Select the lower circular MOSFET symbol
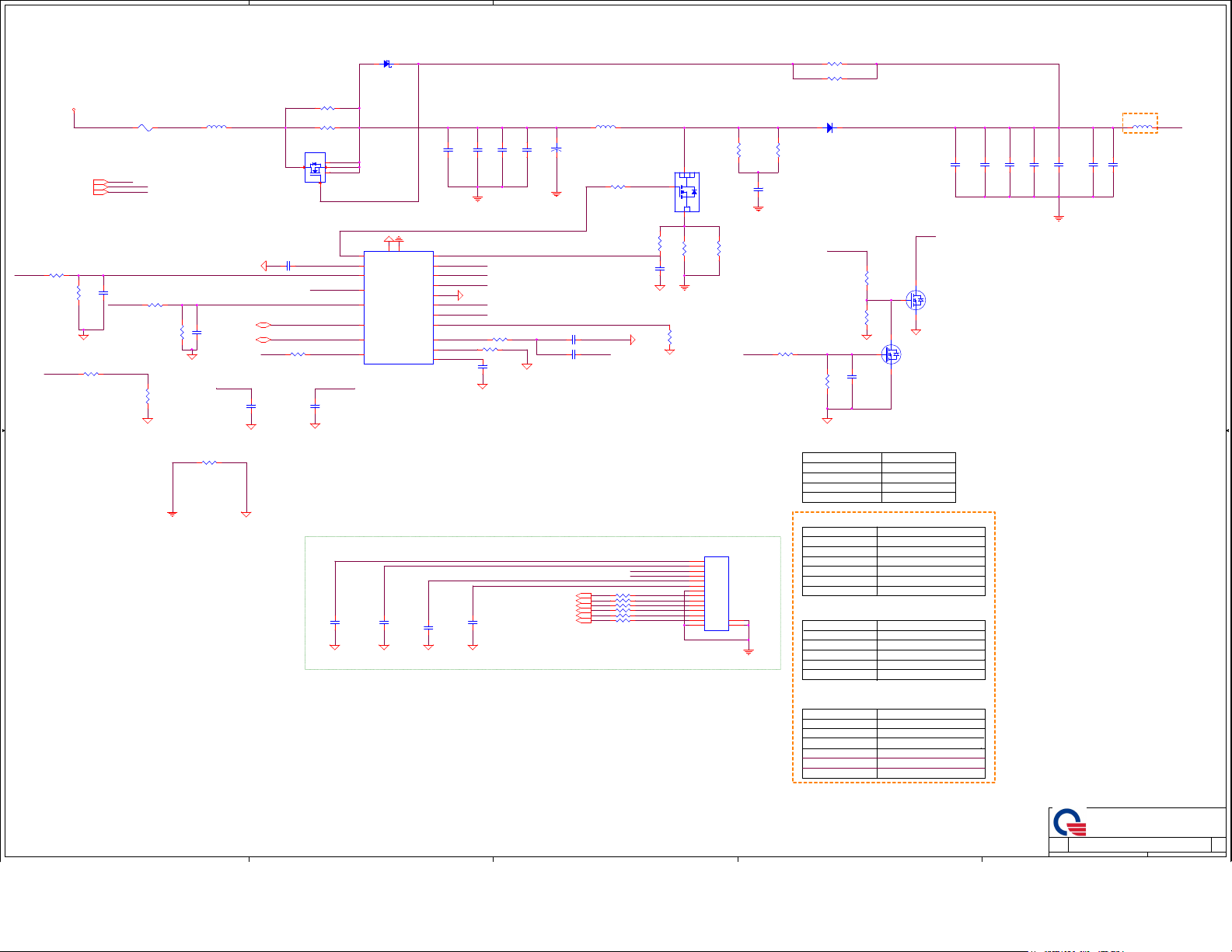Screen dimensions: 1232x952 pos(891,354)
